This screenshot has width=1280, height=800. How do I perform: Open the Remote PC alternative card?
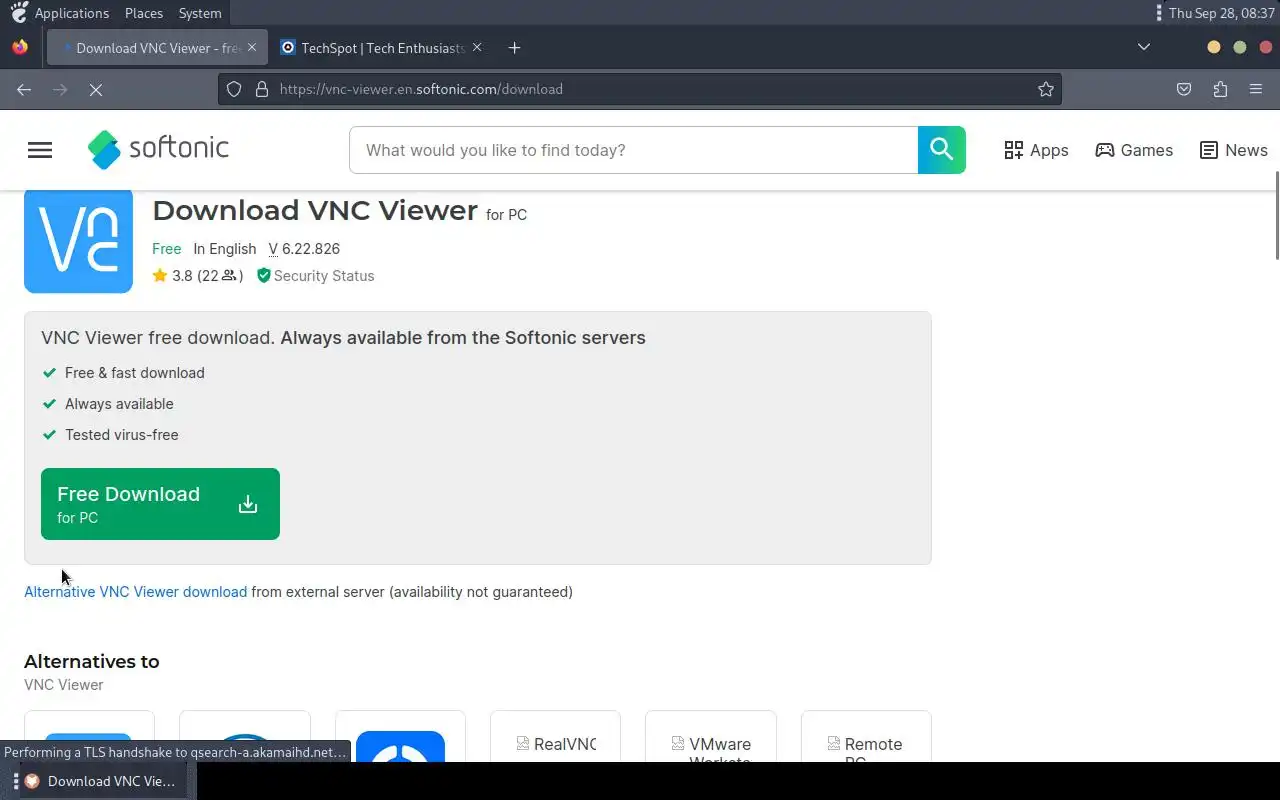(x=866, y=736)
